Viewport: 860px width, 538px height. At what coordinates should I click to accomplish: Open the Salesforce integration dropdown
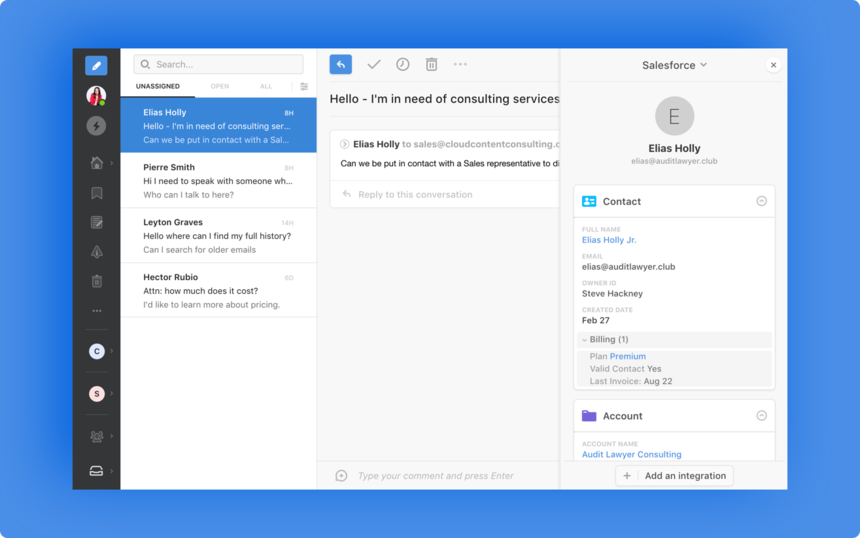[x=675, y=65]
